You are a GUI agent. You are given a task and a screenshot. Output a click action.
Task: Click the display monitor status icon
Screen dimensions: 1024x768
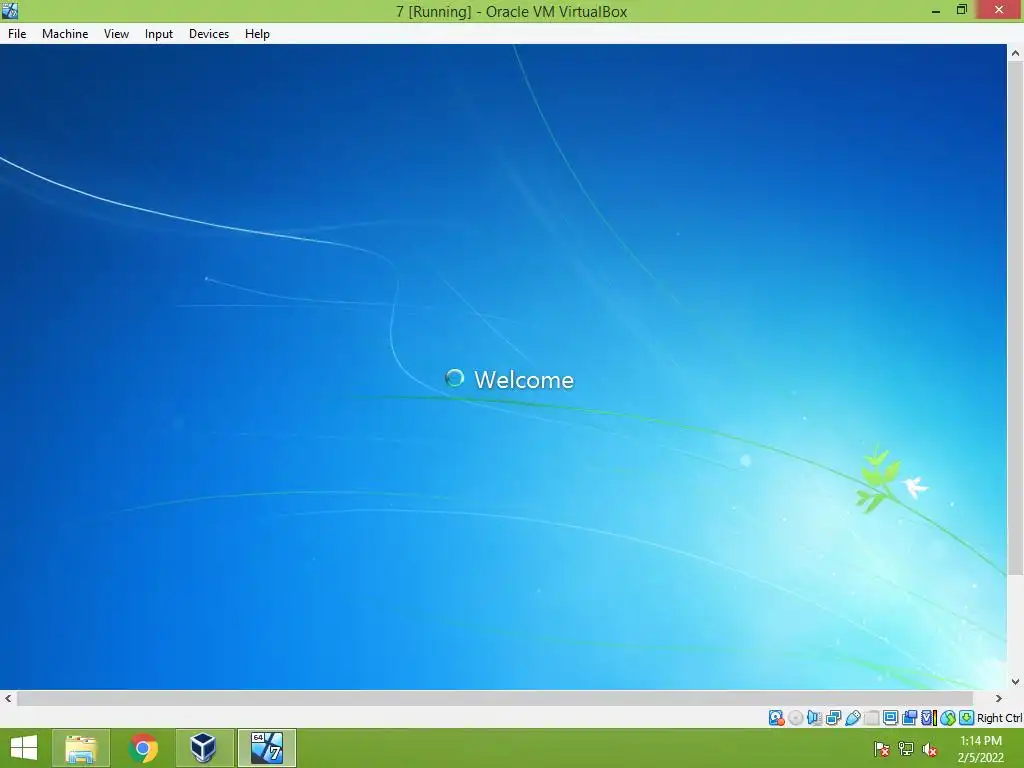click(891, 718)
